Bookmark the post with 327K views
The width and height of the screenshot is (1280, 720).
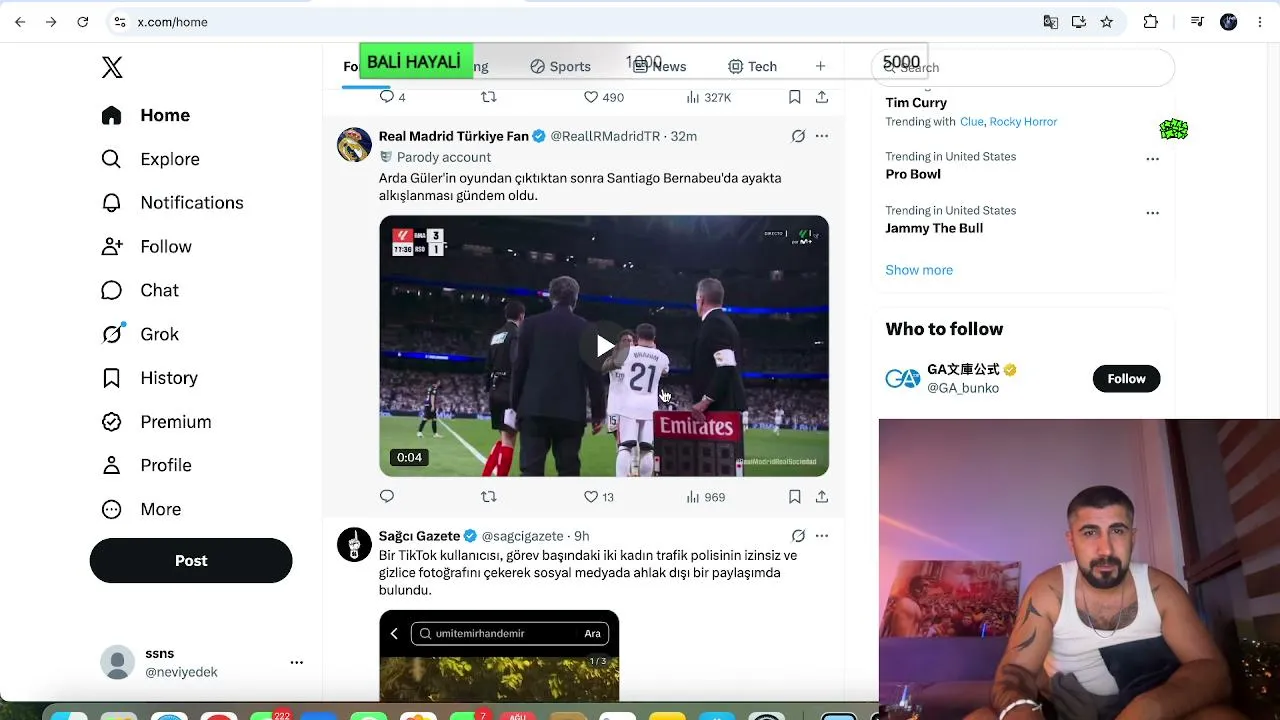(x=794, y=97)
